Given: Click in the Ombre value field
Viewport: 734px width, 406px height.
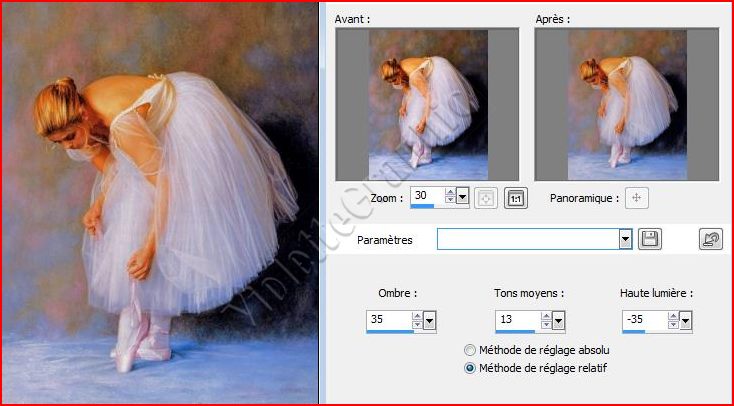Looking at the screenshot, I should coord(389,320).
